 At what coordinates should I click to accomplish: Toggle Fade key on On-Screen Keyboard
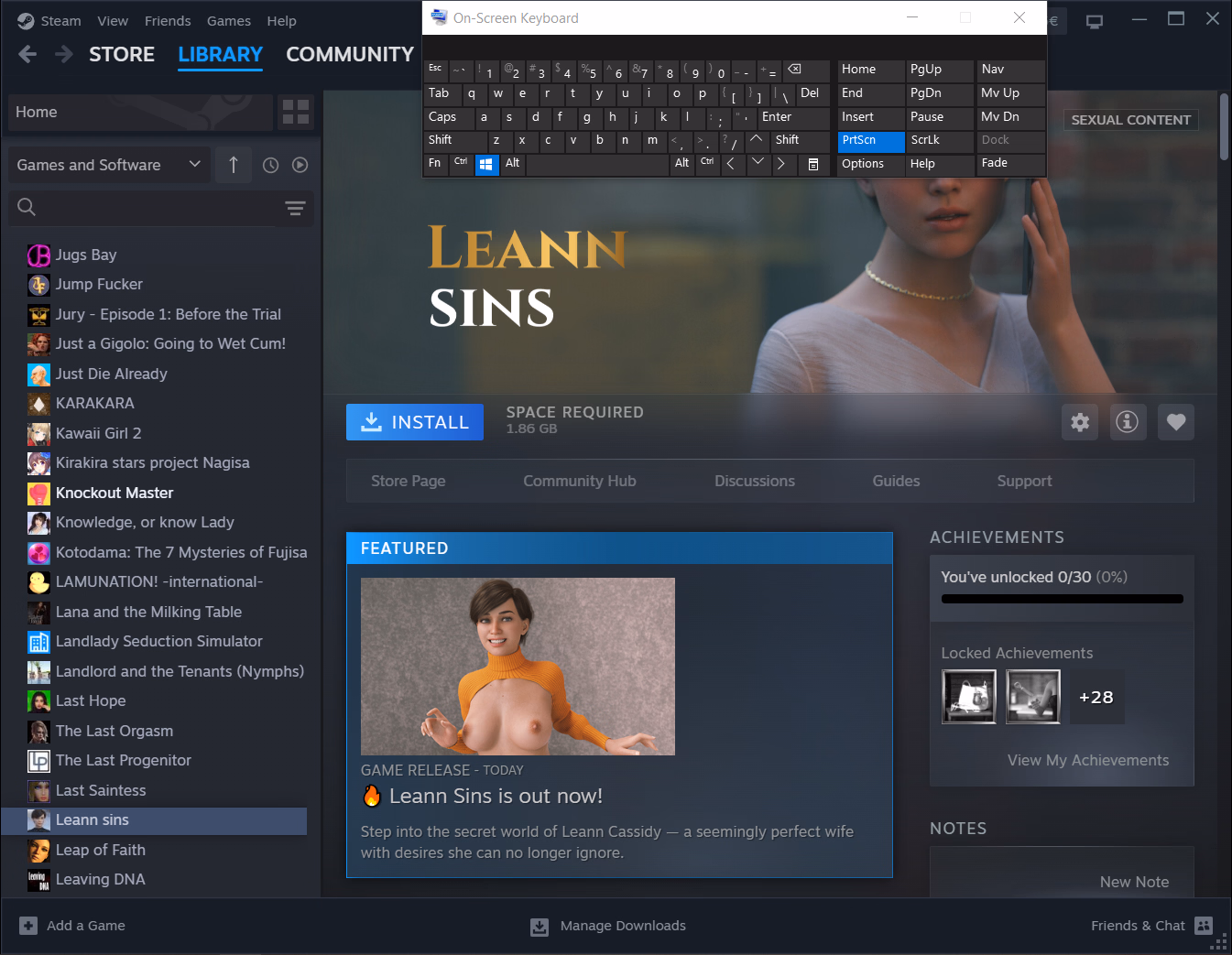[x=1010, y=164]
